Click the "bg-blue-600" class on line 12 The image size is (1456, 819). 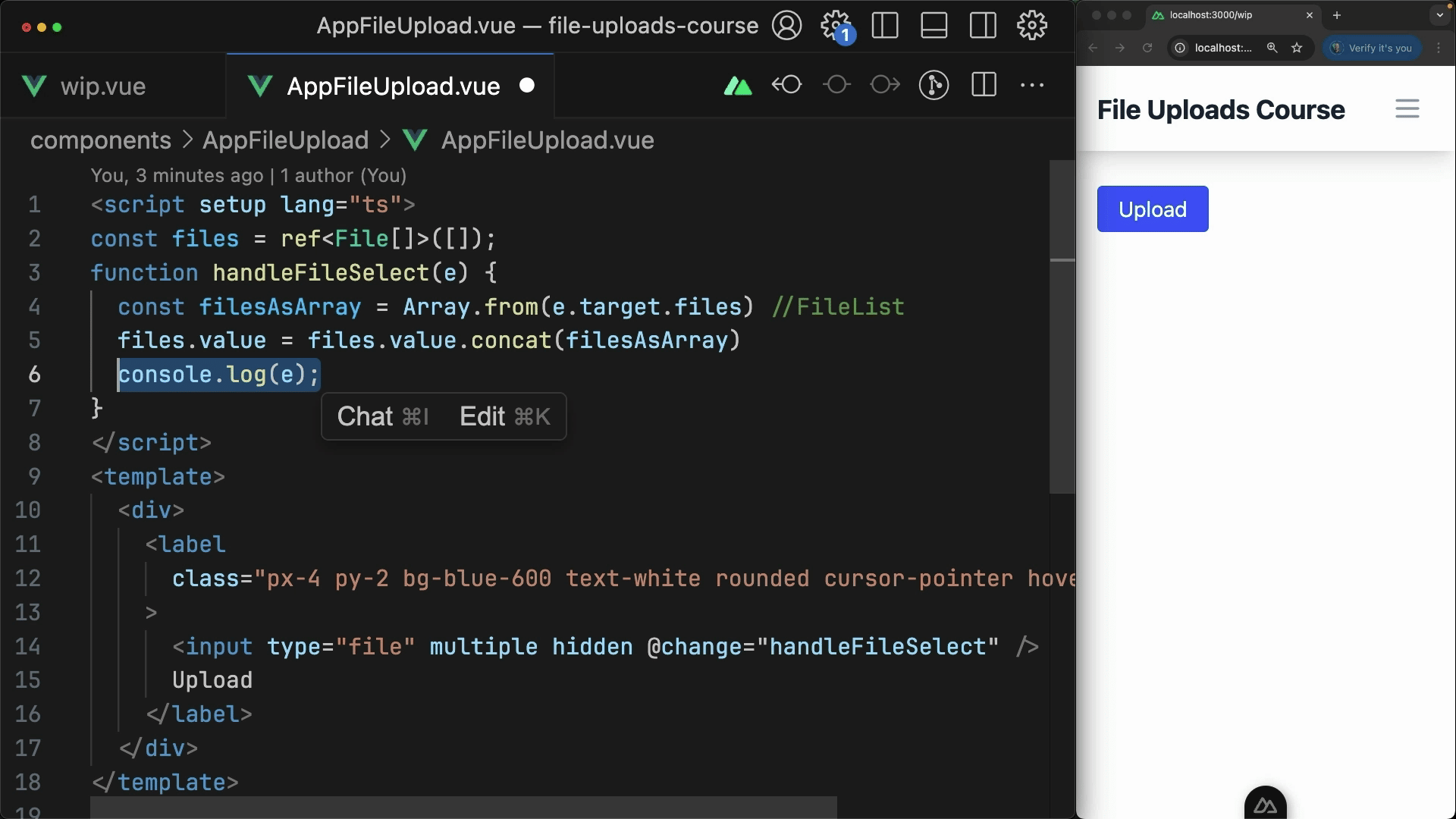477,579
